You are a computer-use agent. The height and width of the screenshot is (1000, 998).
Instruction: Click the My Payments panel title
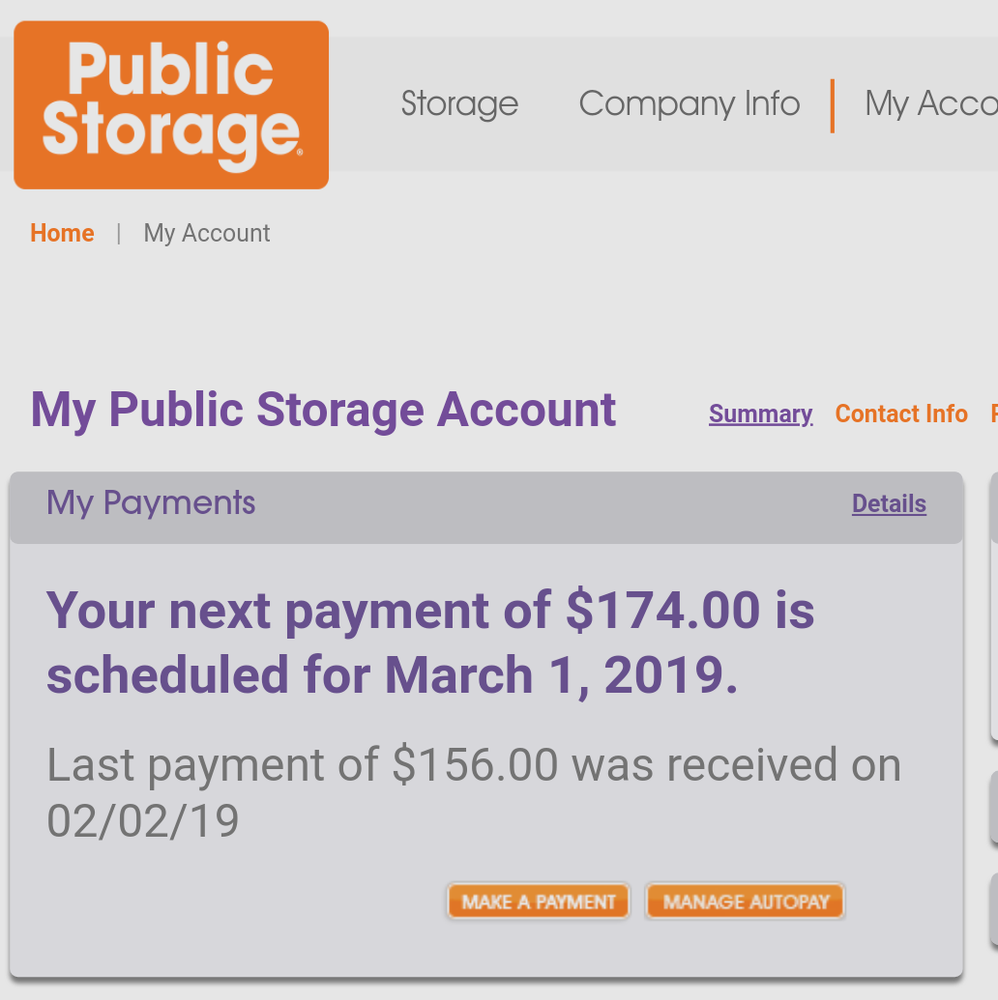pyautogui.click(x=151, y=503)
